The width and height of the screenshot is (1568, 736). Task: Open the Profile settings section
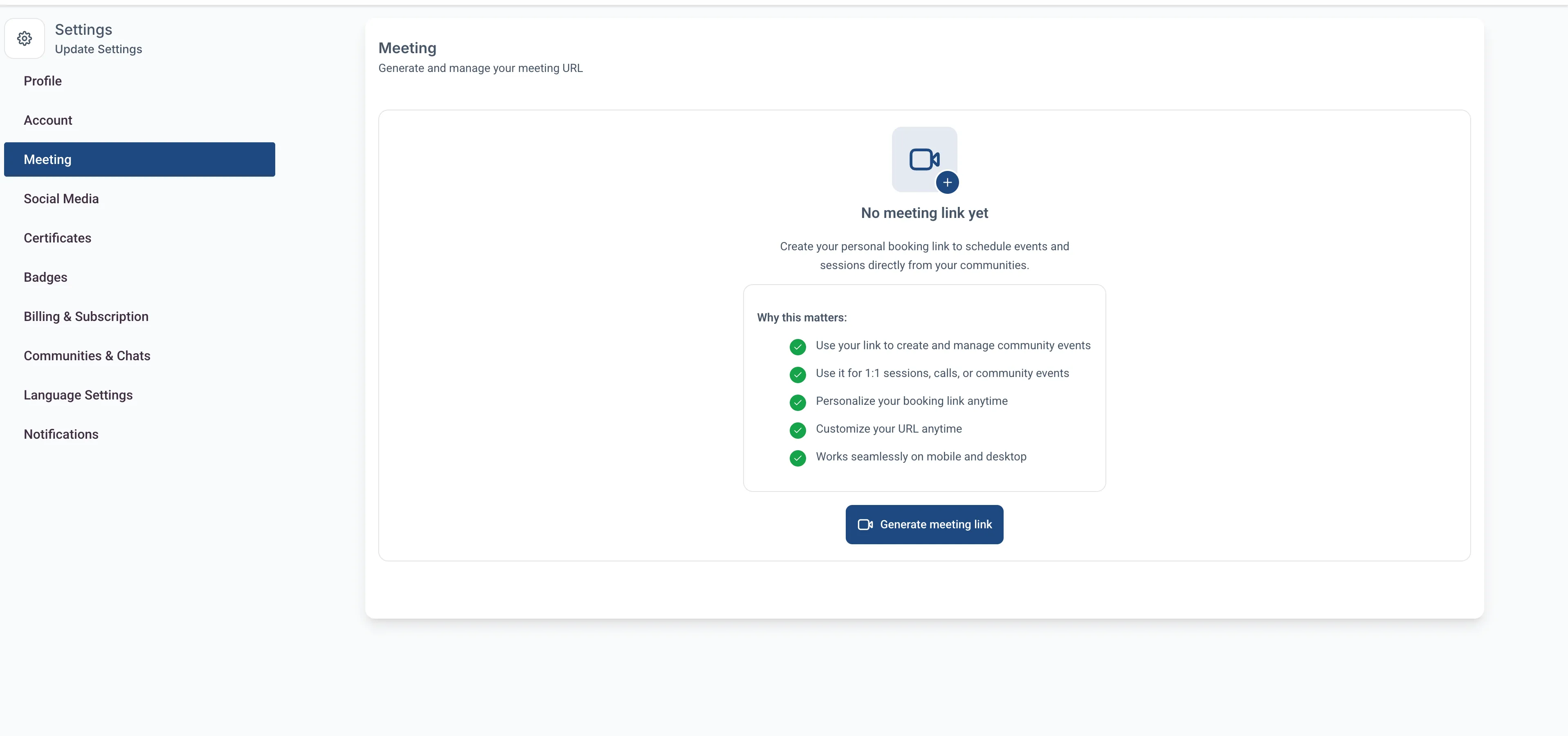[x=43, y=81]
